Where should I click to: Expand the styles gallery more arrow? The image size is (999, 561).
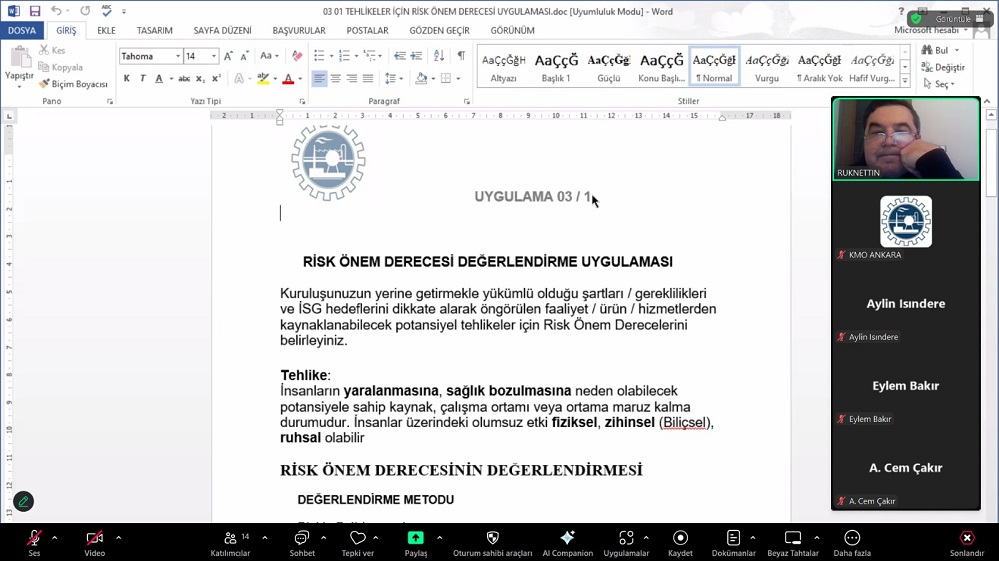905,81
